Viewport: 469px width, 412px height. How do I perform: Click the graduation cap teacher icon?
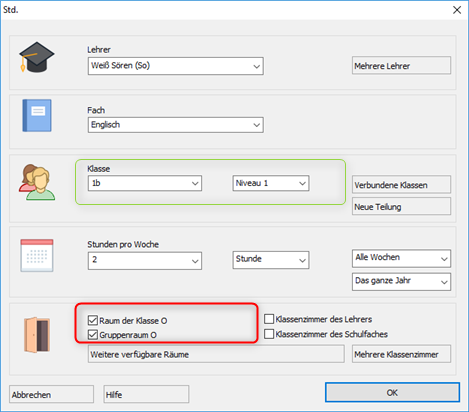tap(37, 57)
